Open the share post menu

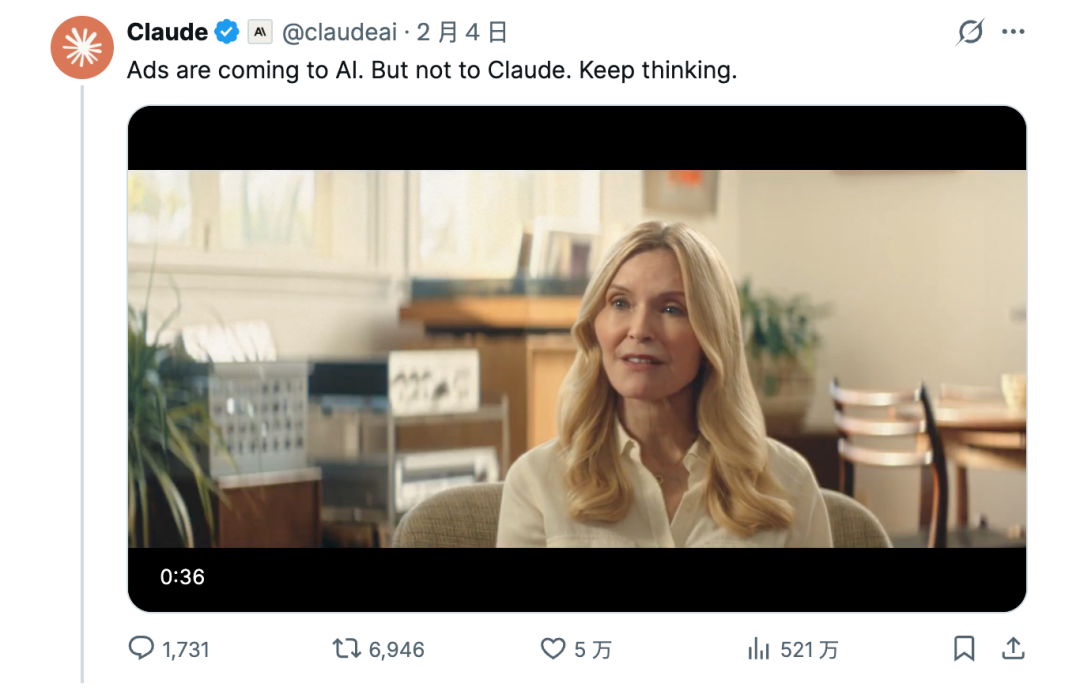pos(1013,649)
